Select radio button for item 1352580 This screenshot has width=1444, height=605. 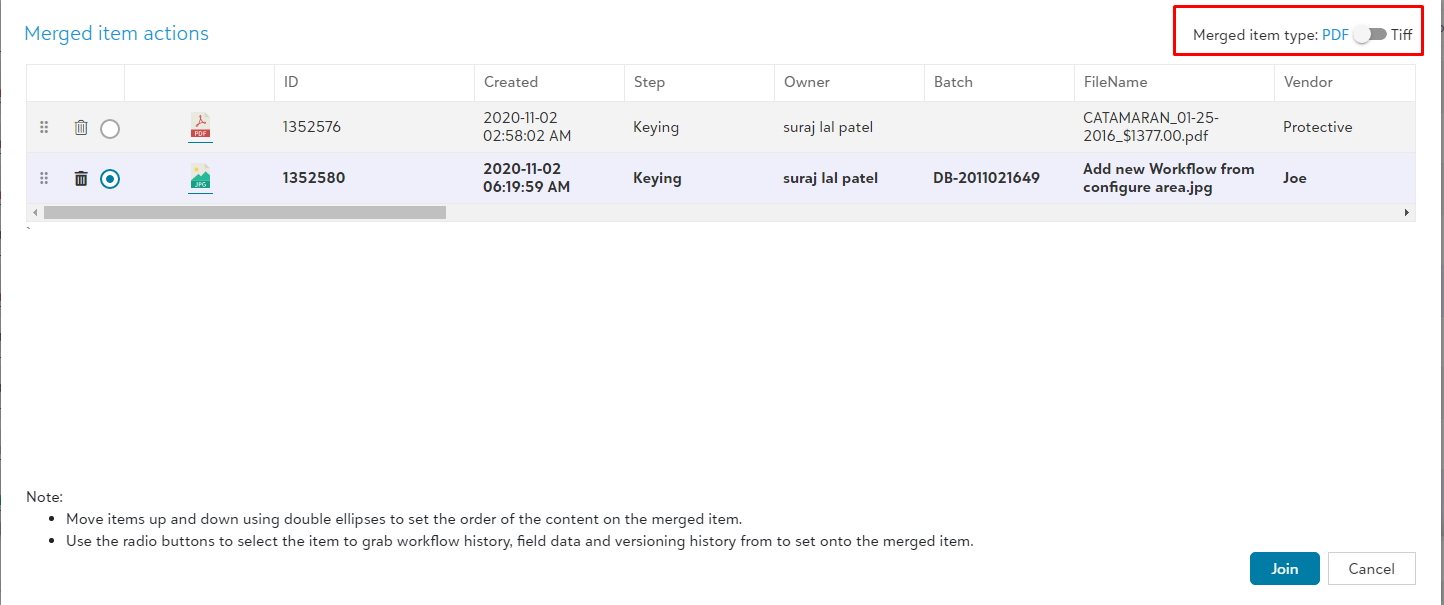[x=110, y=179]
